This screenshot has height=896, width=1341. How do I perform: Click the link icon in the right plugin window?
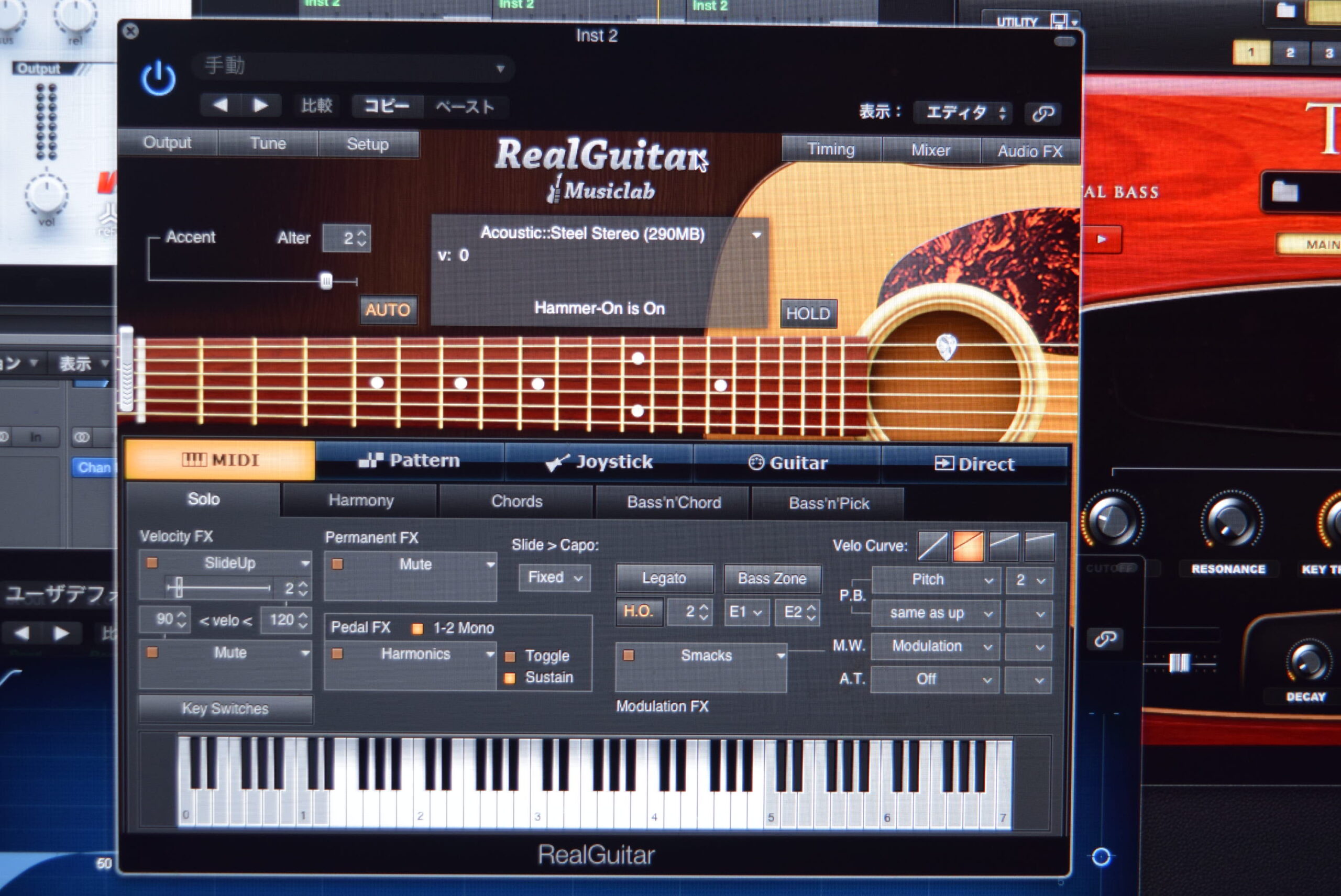[x=1105, y=638]
